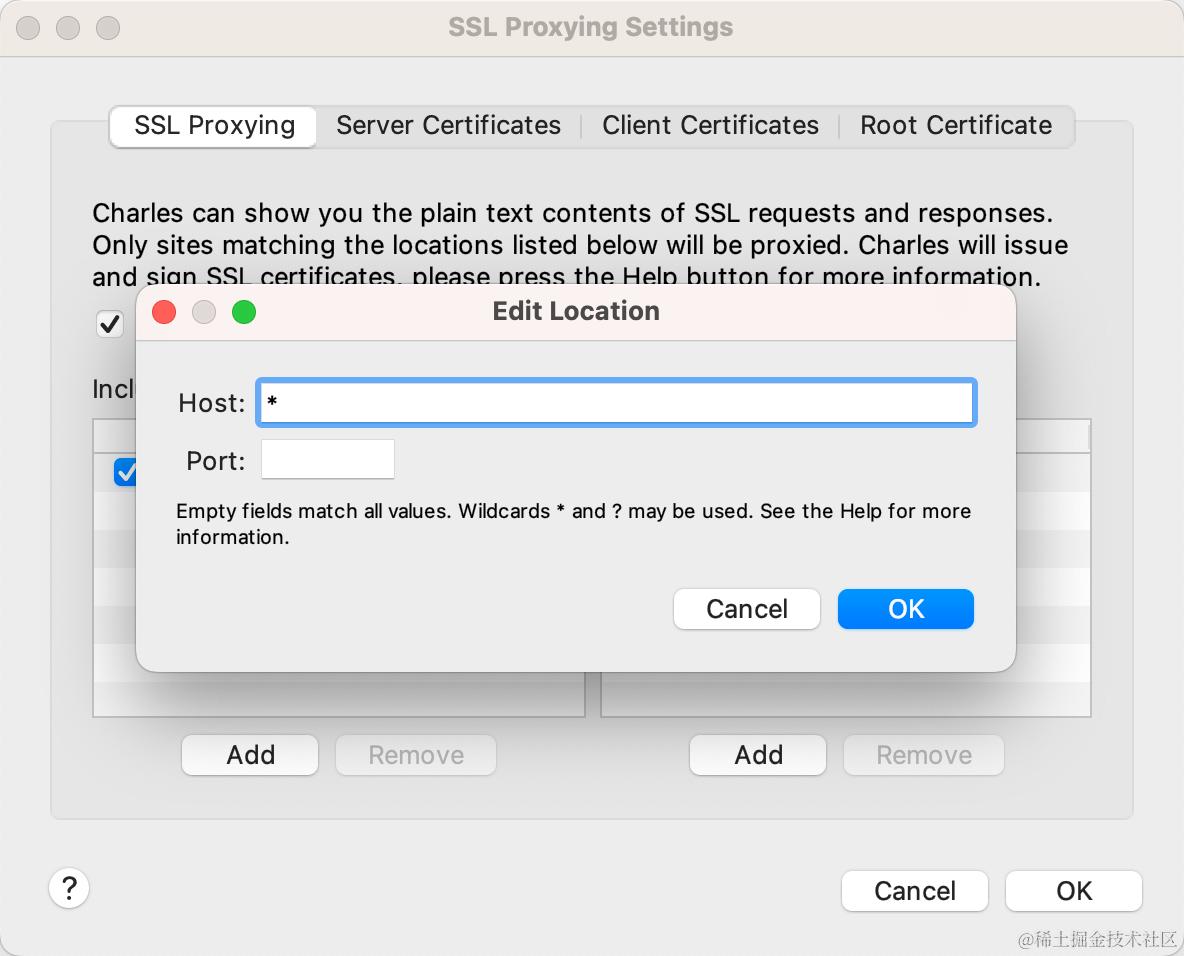
Task: Click into the Host input field
Action: (616, 402)
